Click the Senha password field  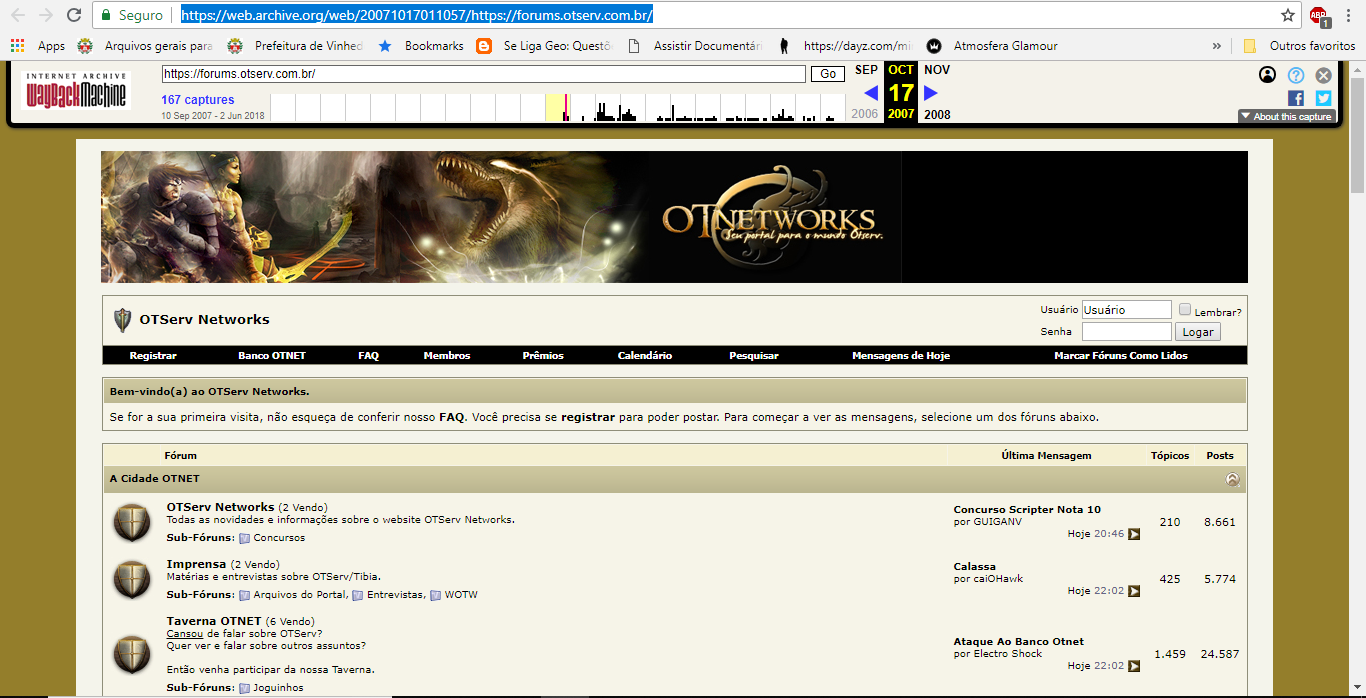point(1126,332)
